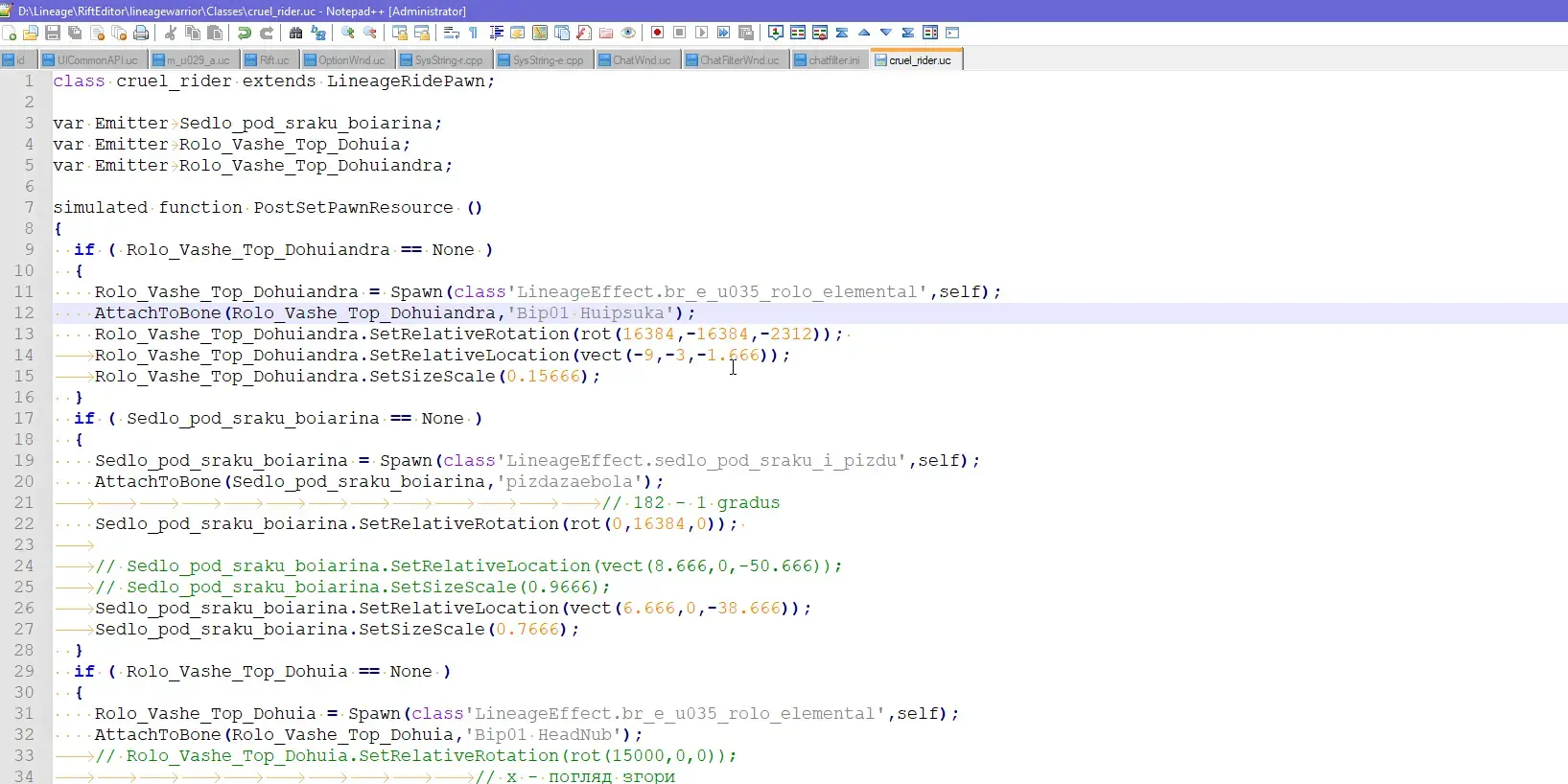
Task: Open the Replace dialog icon
Action: (x=318, y=33)
